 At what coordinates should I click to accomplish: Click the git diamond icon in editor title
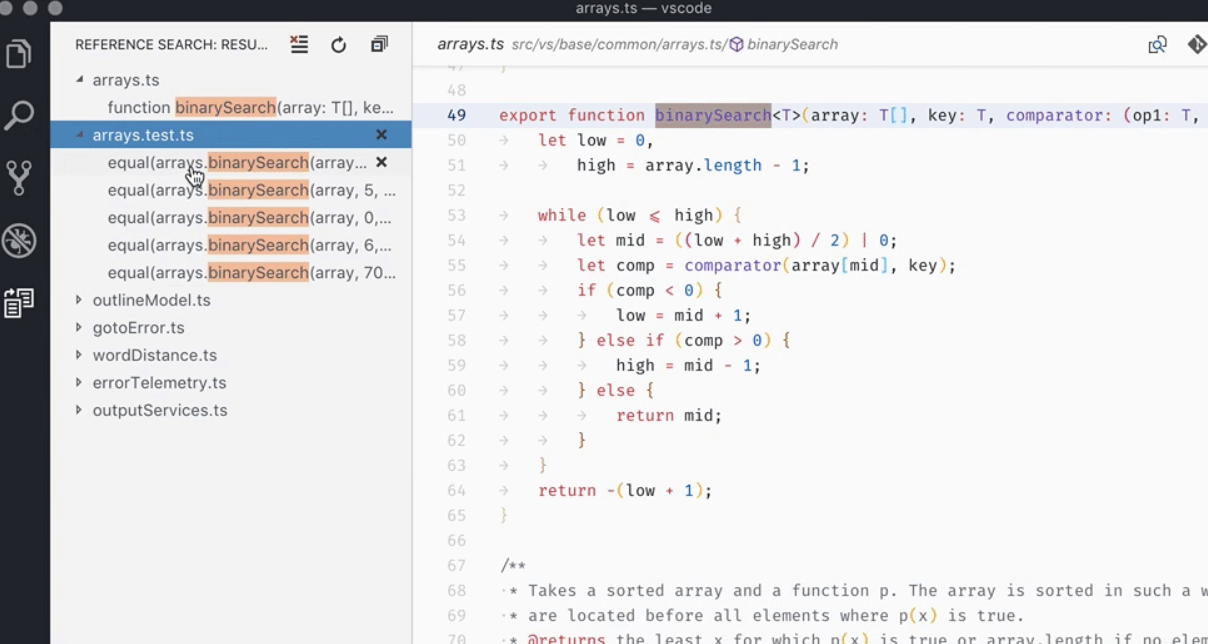coord(1196,44)
